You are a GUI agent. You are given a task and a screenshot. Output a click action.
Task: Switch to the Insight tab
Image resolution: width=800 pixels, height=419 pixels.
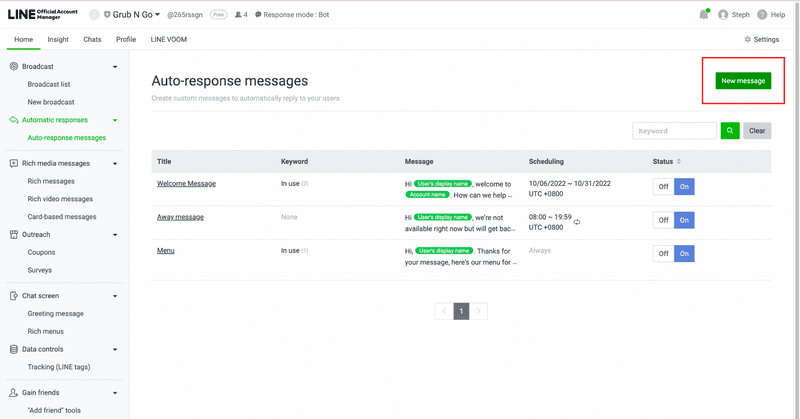(x=58, y=39)
